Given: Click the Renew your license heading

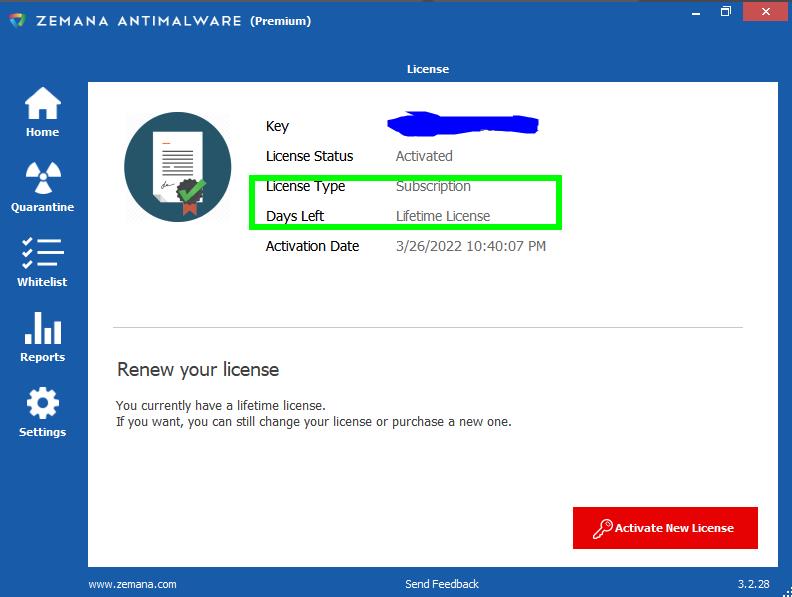Looking at the screenshot, I should 198,370.
